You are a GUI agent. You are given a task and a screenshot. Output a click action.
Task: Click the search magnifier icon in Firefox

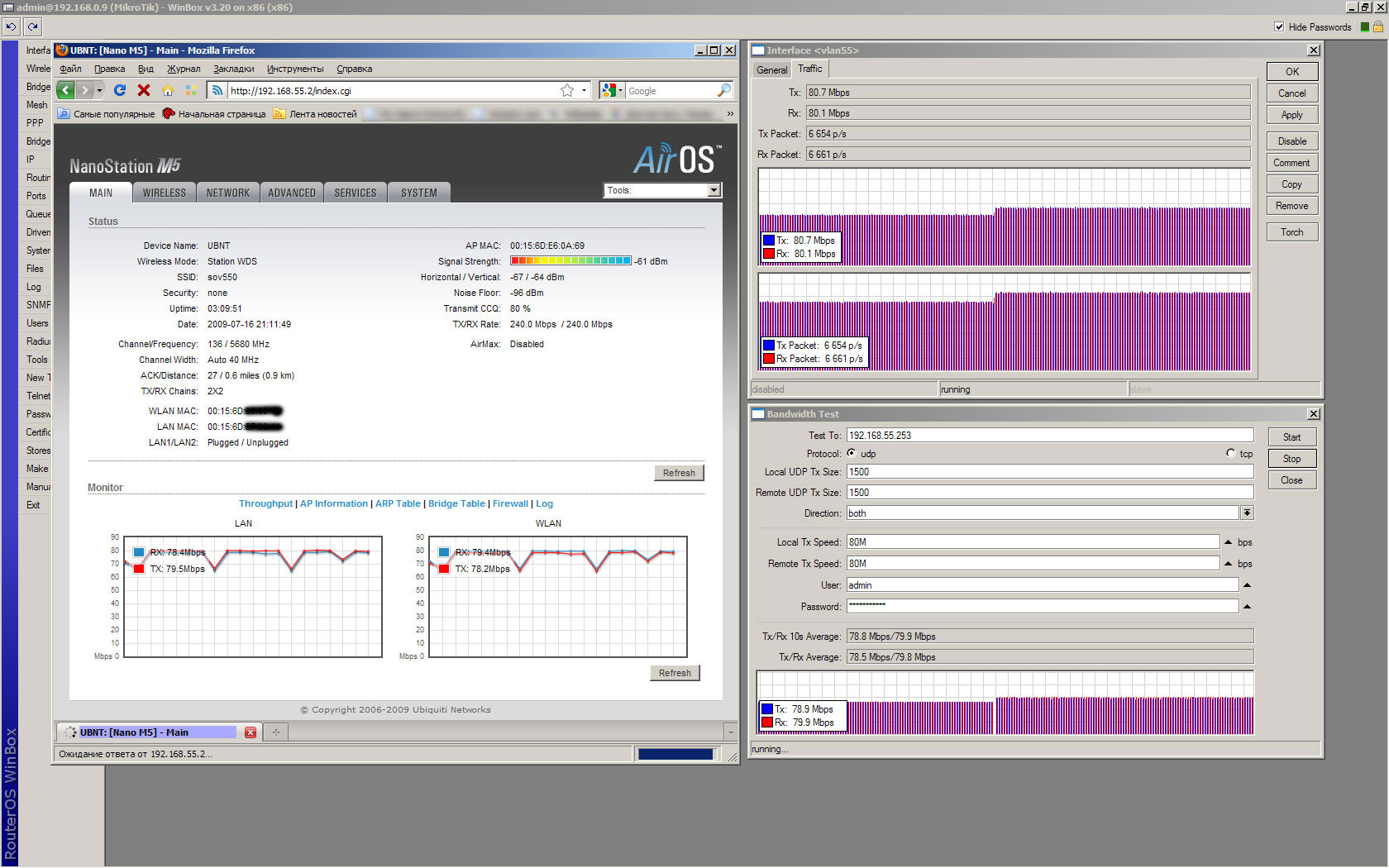point(724,90)
